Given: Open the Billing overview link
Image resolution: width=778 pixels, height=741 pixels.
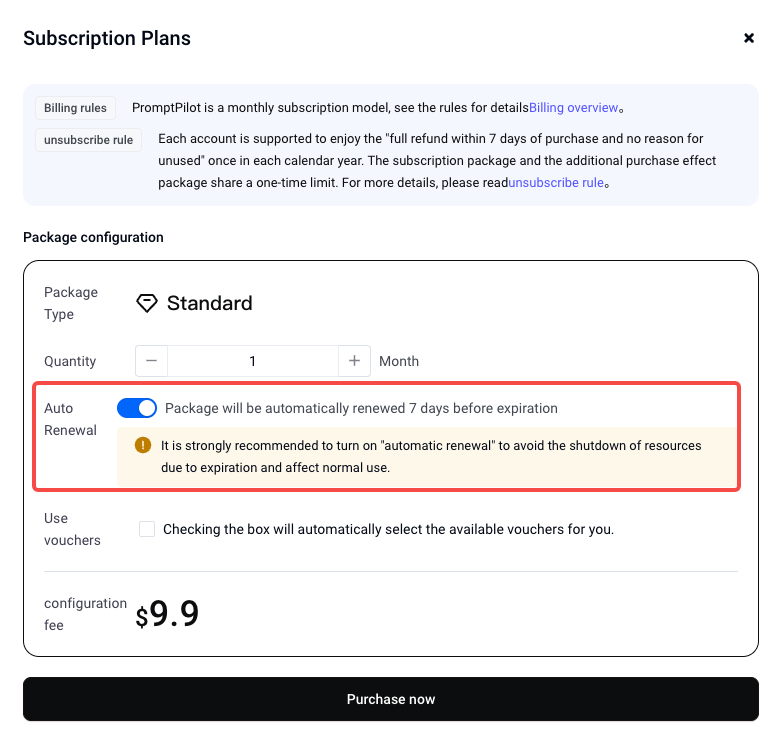Looking at the screenshot, I should click(x=572, y=108).
